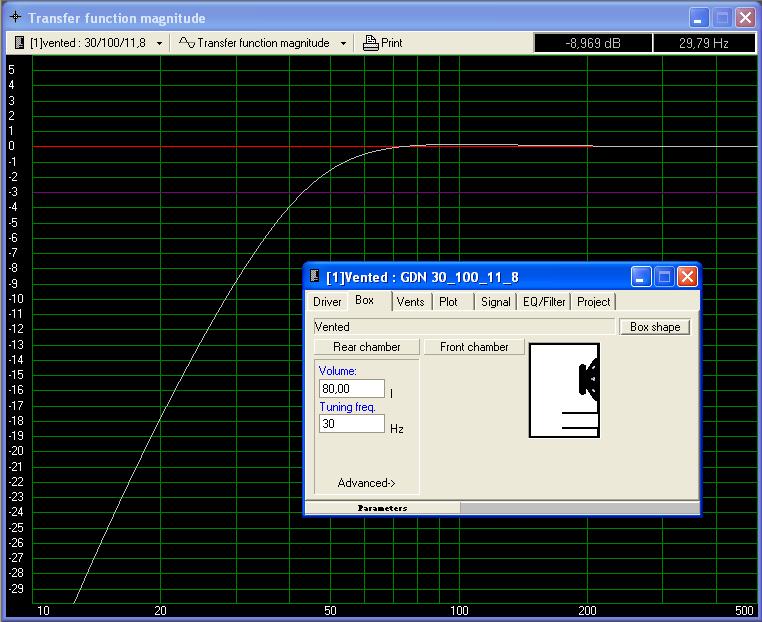This screenshot has height=622, width=762.
Task: Click the speaker box icon in the Vented dialog title
Action: pos(315,277)
